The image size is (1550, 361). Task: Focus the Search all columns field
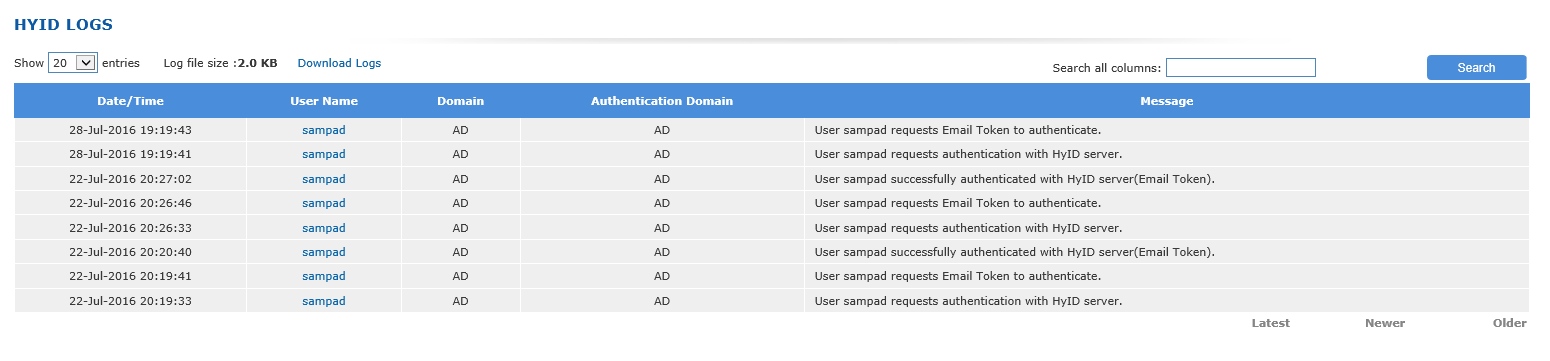click(1240, 67)
